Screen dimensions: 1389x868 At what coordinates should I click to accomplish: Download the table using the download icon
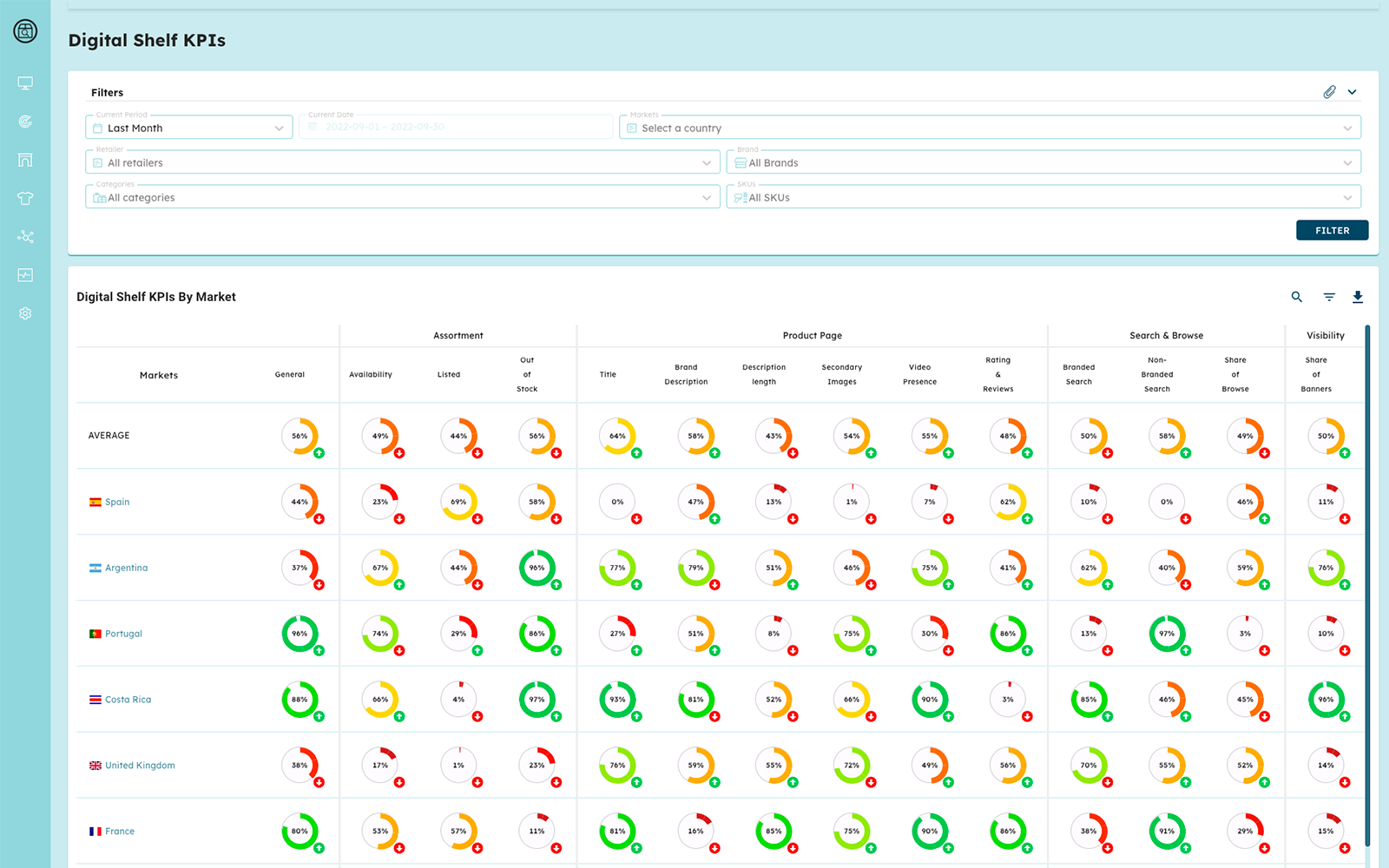click(x=1359, y=296)
